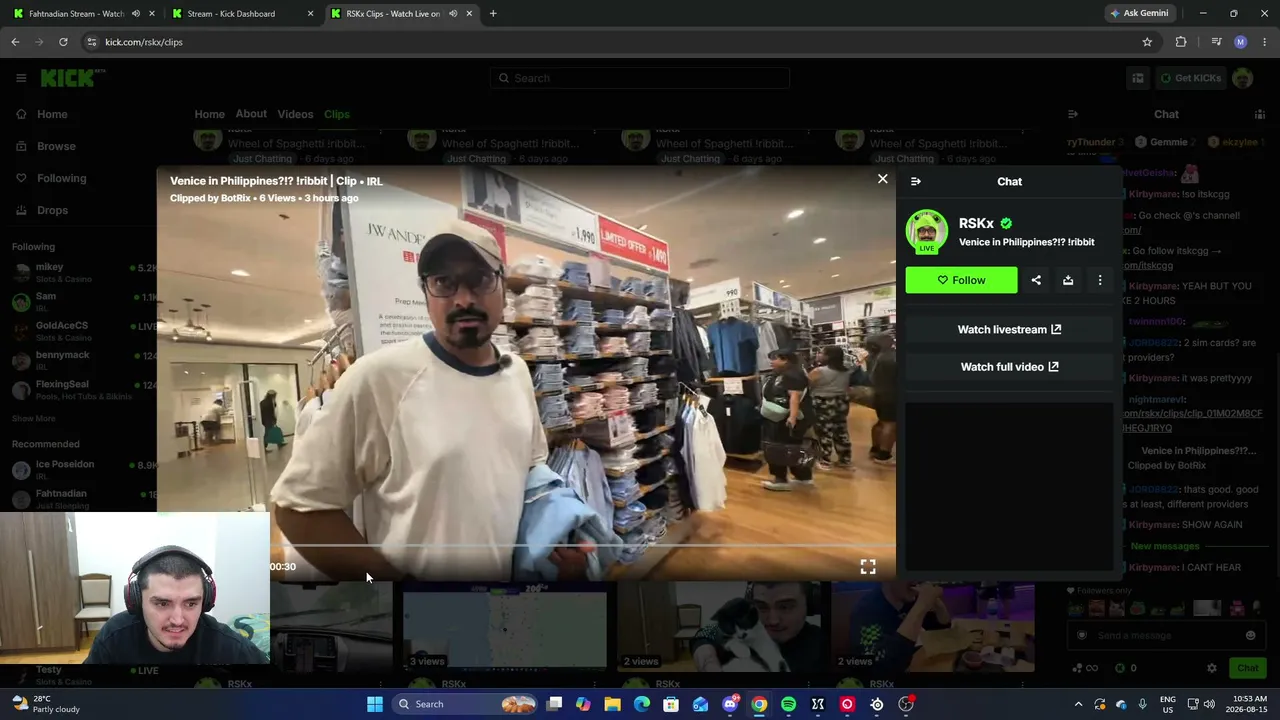The height and width of the screenshot is (720, 1280).
Task: Open the emoji picker in chat input
Action: click(x=1250, y=635)
